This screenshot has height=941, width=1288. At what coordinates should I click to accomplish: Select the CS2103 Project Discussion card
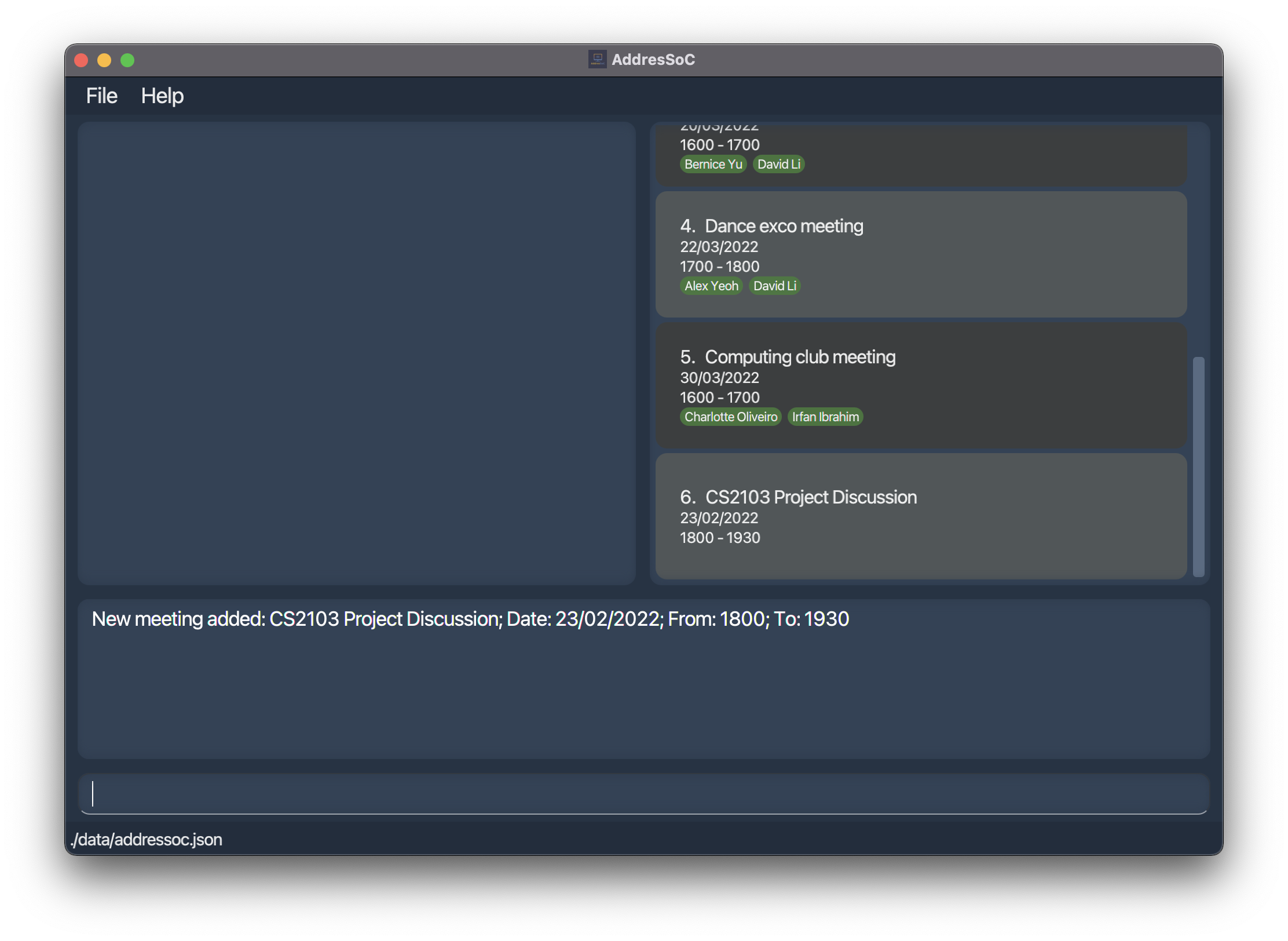[921, 516]
